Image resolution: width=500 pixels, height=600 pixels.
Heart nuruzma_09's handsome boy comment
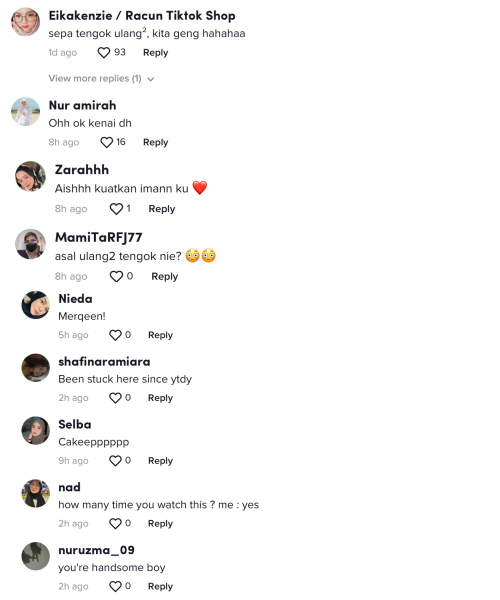(x=115, y=586)
